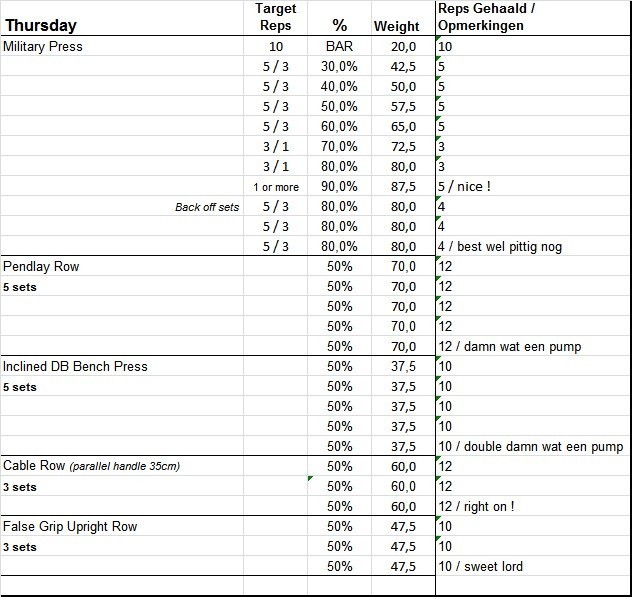Select the False Grip Upright Row cell
Screen dimensions: 632x597
(70, 527)
